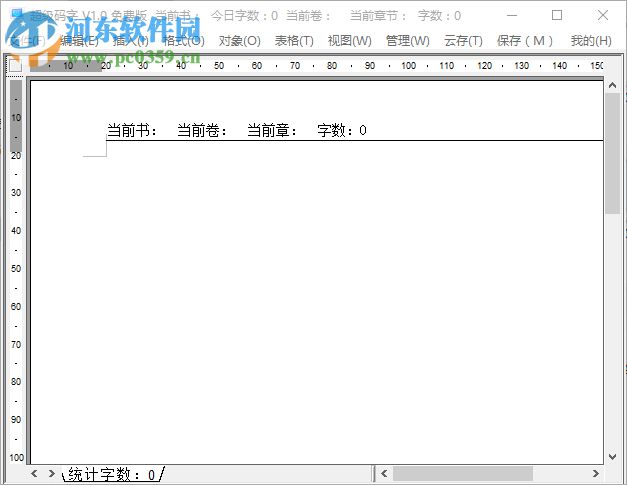Image resolution: width=627 pixels, height=485 pixels.
Task: Open the 管理(W) menu
Action: pyautogui.click(x=407, y=41)
